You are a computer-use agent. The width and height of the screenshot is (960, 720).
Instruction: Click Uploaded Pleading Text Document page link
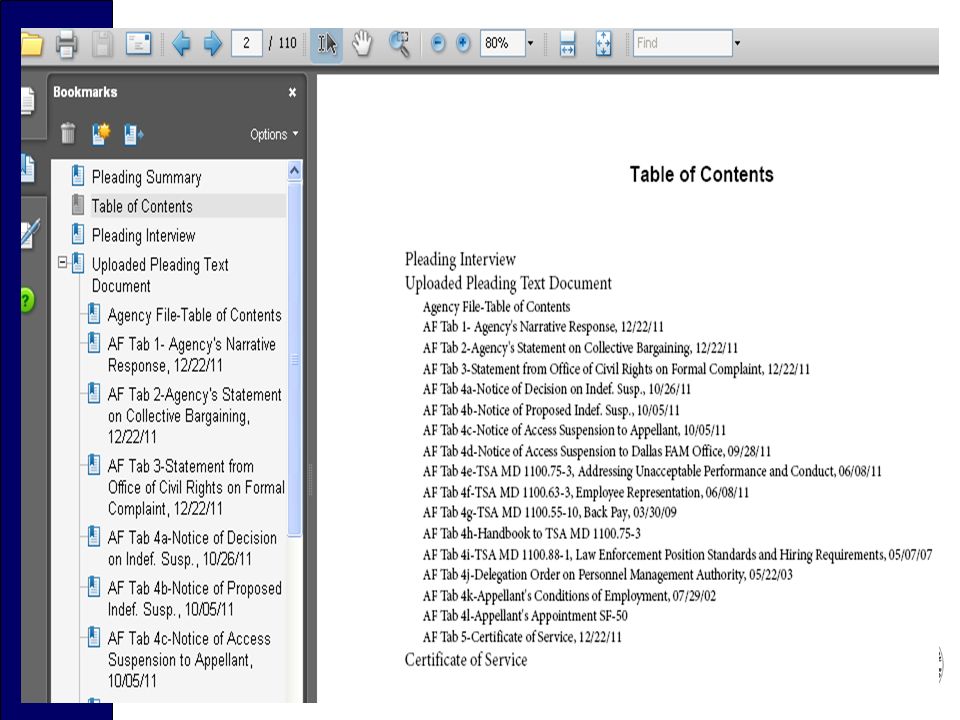[x=508, y=283]
